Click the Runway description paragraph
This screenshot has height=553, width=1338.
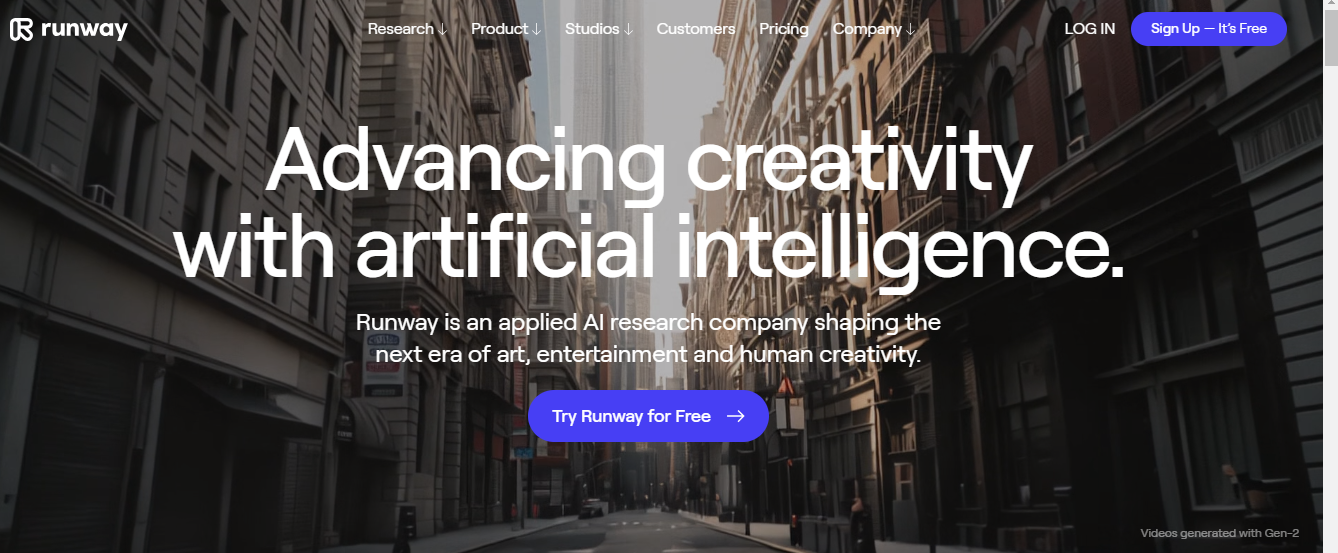point(648,338)
